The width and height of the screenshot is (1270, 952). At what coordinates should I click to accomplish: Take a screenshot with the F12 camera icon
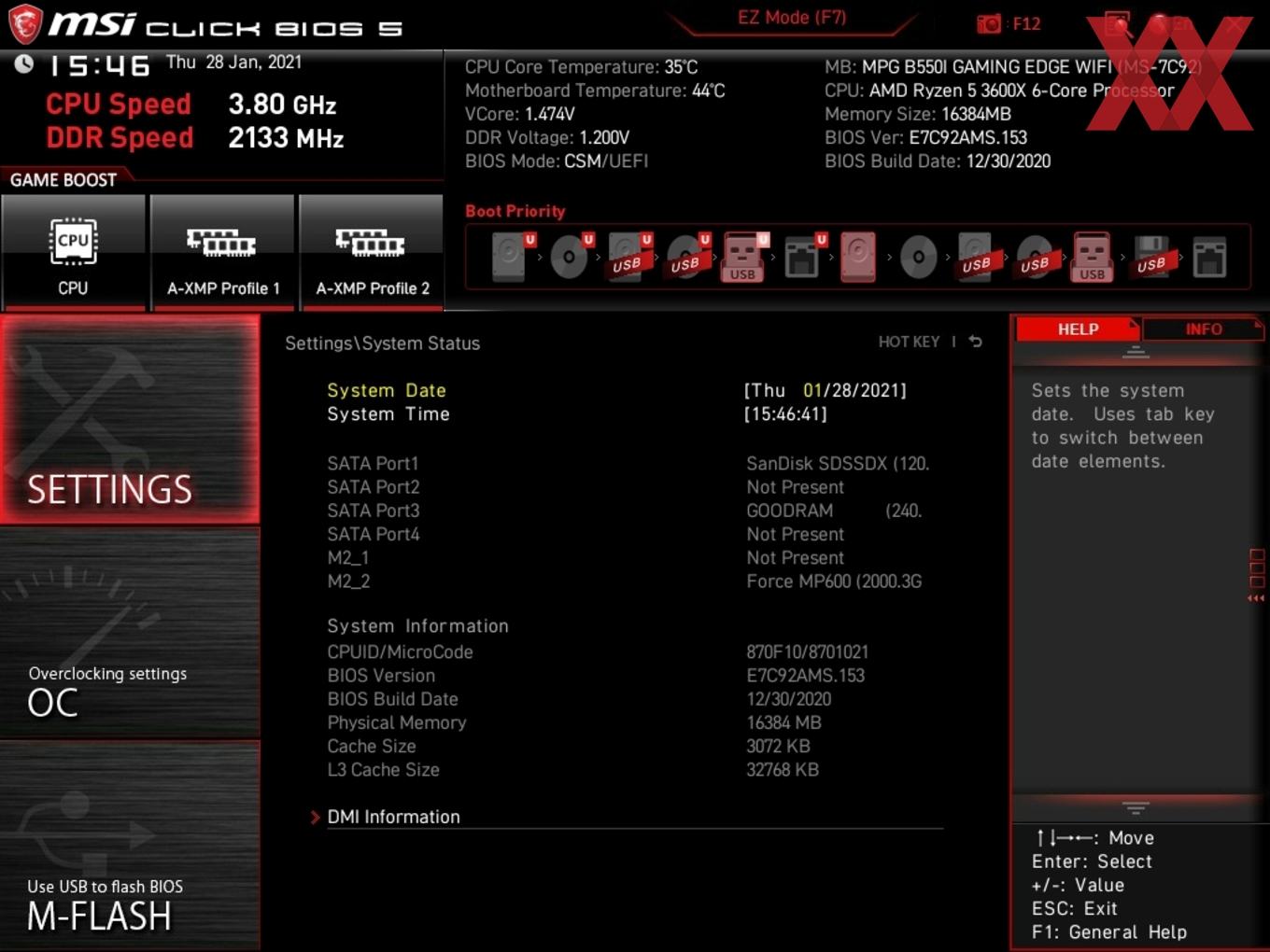[x=989, y=23]
